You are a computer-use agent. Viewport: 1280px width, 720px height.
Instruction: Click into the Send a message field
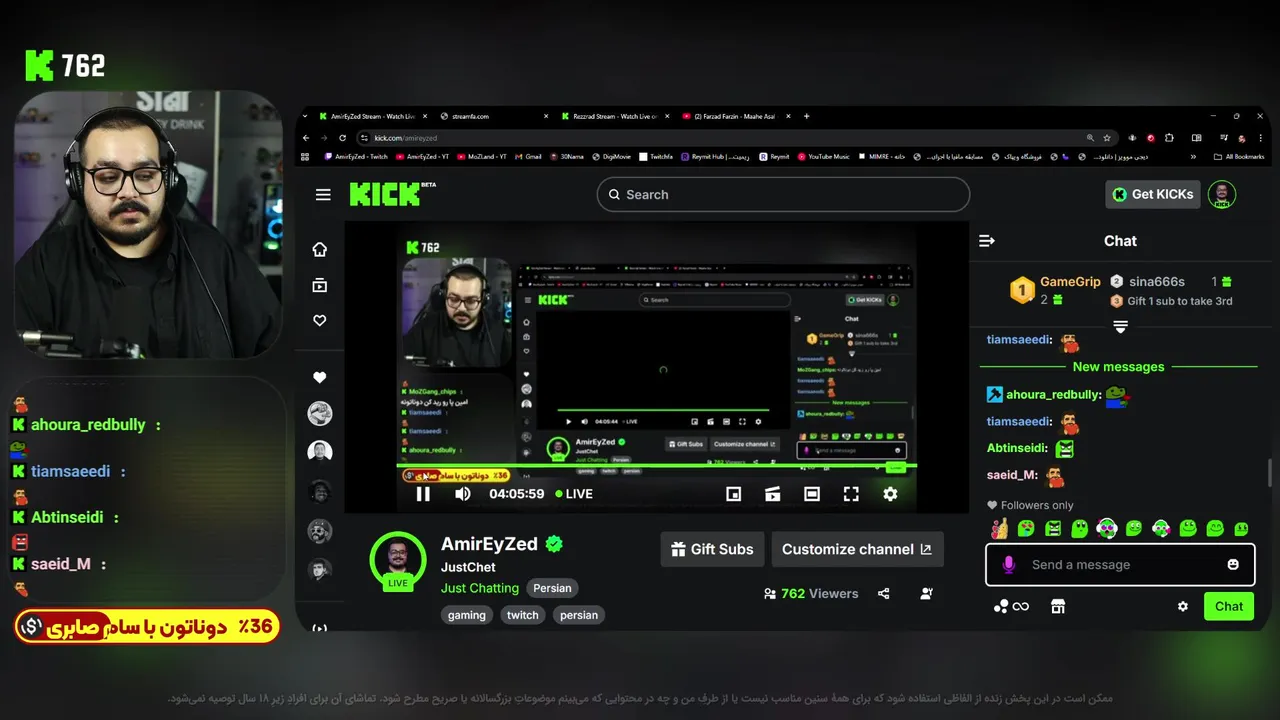pos(1120,565)
